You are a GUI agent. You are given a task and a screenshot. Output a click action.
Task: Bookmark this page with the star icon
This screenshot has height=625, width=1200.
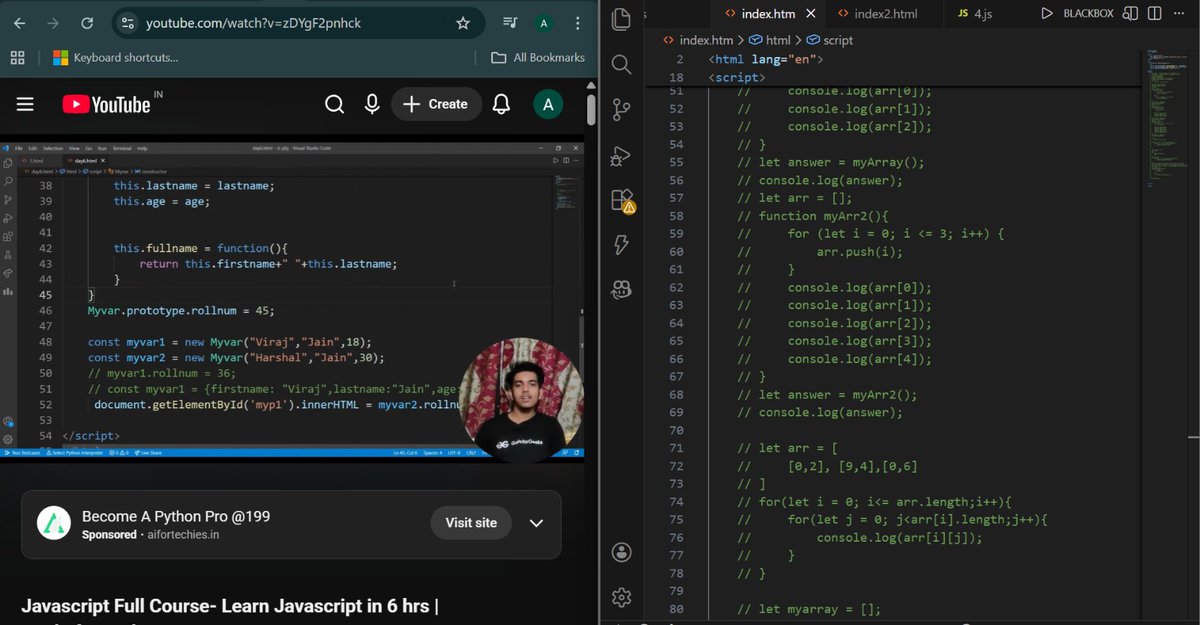coord(462,22)
